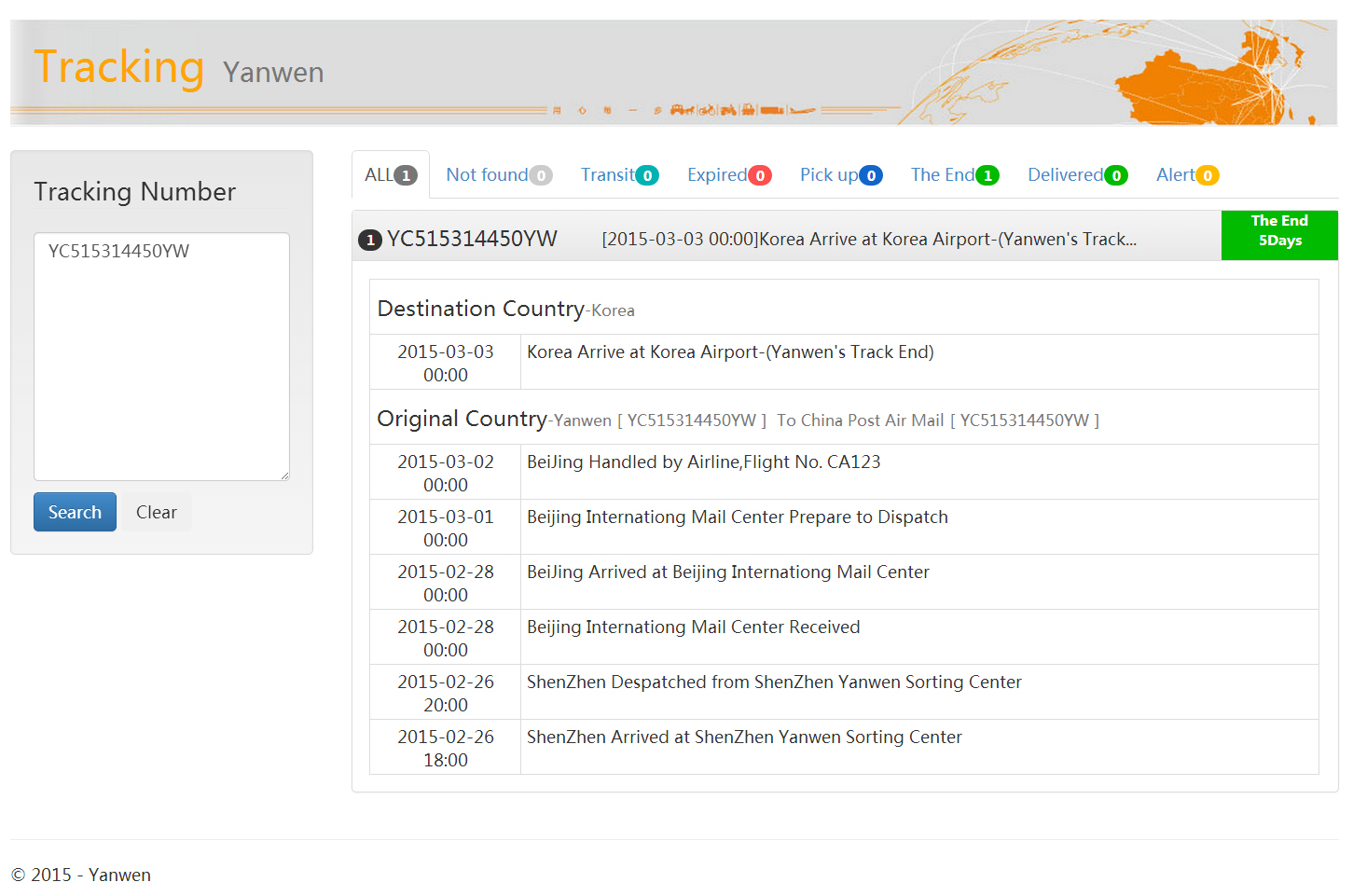Open the Expired tab
The height and width of the screenshot is (896, 1353).
pos(729,174)
